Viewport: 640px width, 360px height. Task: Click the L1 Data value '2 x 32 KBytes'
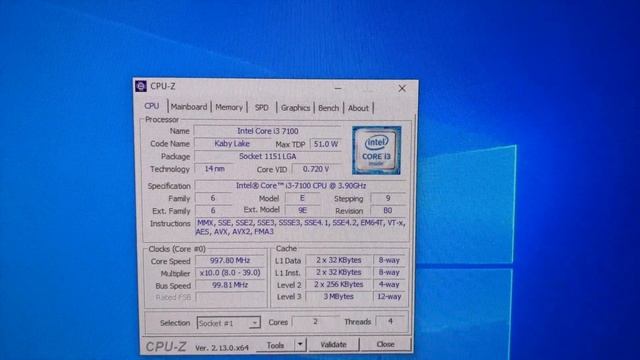338,260
